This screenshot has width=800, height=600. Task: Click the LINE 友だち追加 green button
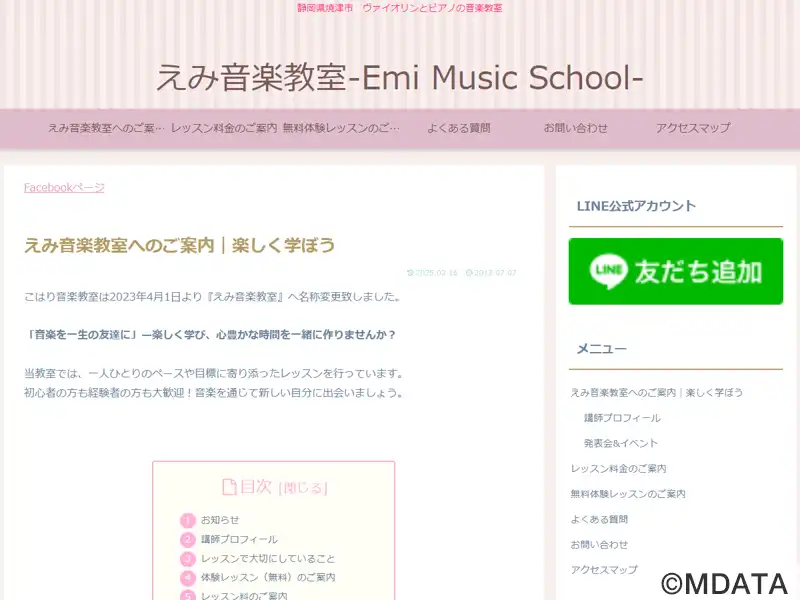coord(676,271)
